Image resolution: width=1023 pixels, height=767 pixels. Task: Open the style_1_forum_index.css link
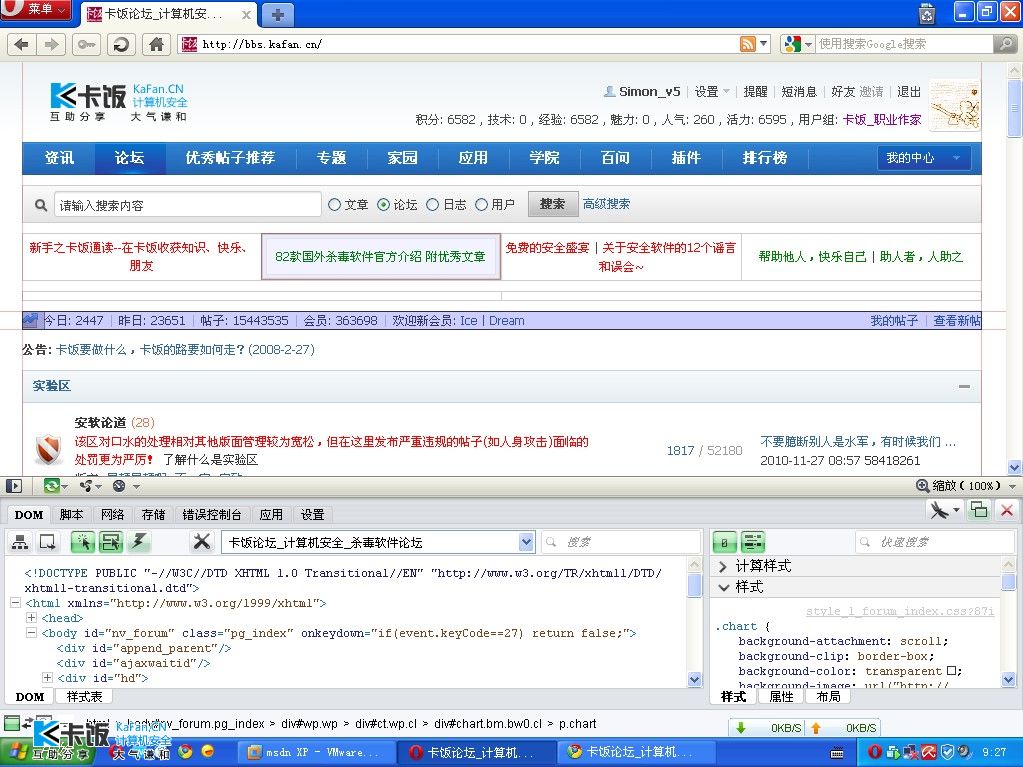[900, 611]
